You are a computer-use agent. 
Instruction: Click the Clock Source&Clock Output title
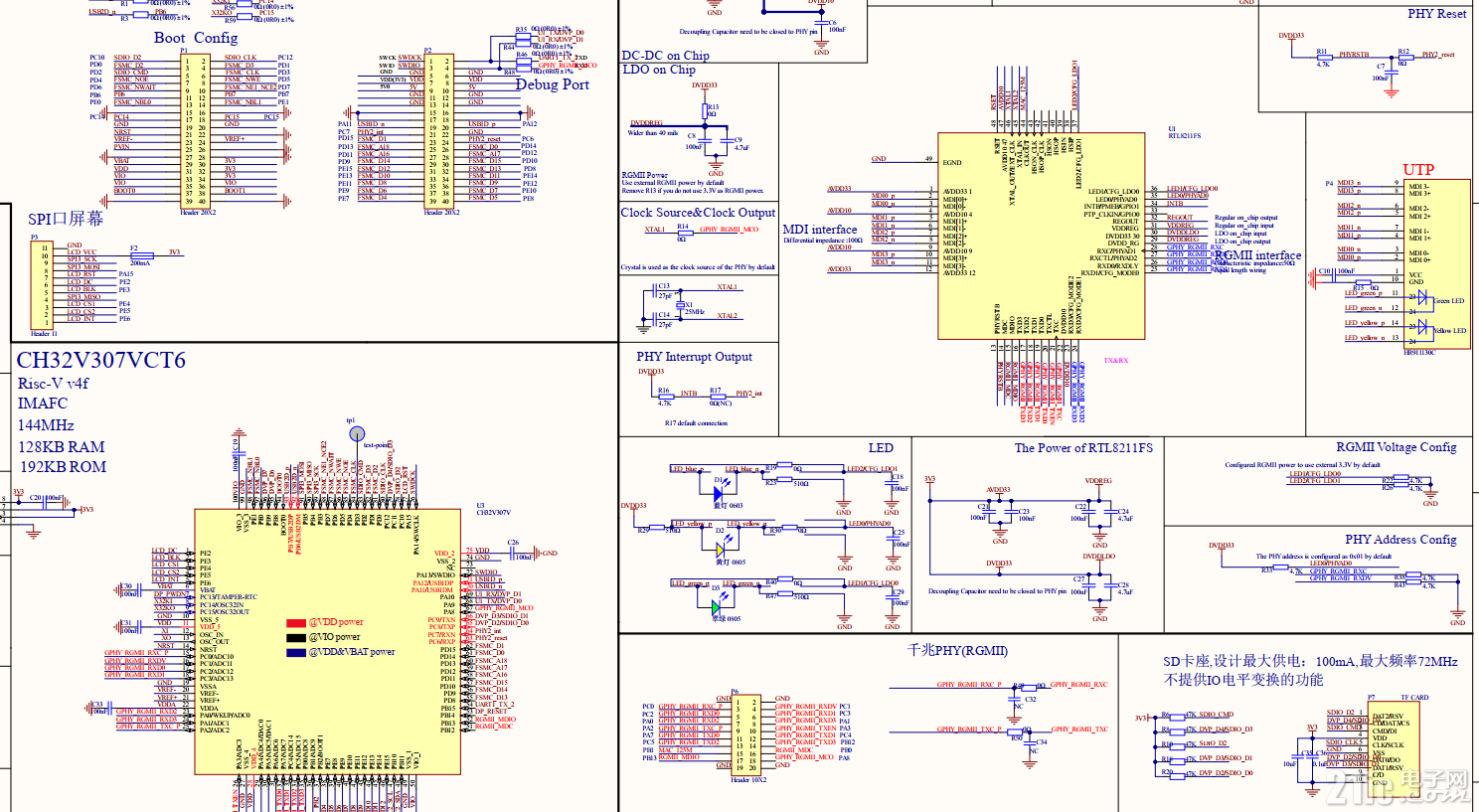pyautogui.click(x=698, y=213)
